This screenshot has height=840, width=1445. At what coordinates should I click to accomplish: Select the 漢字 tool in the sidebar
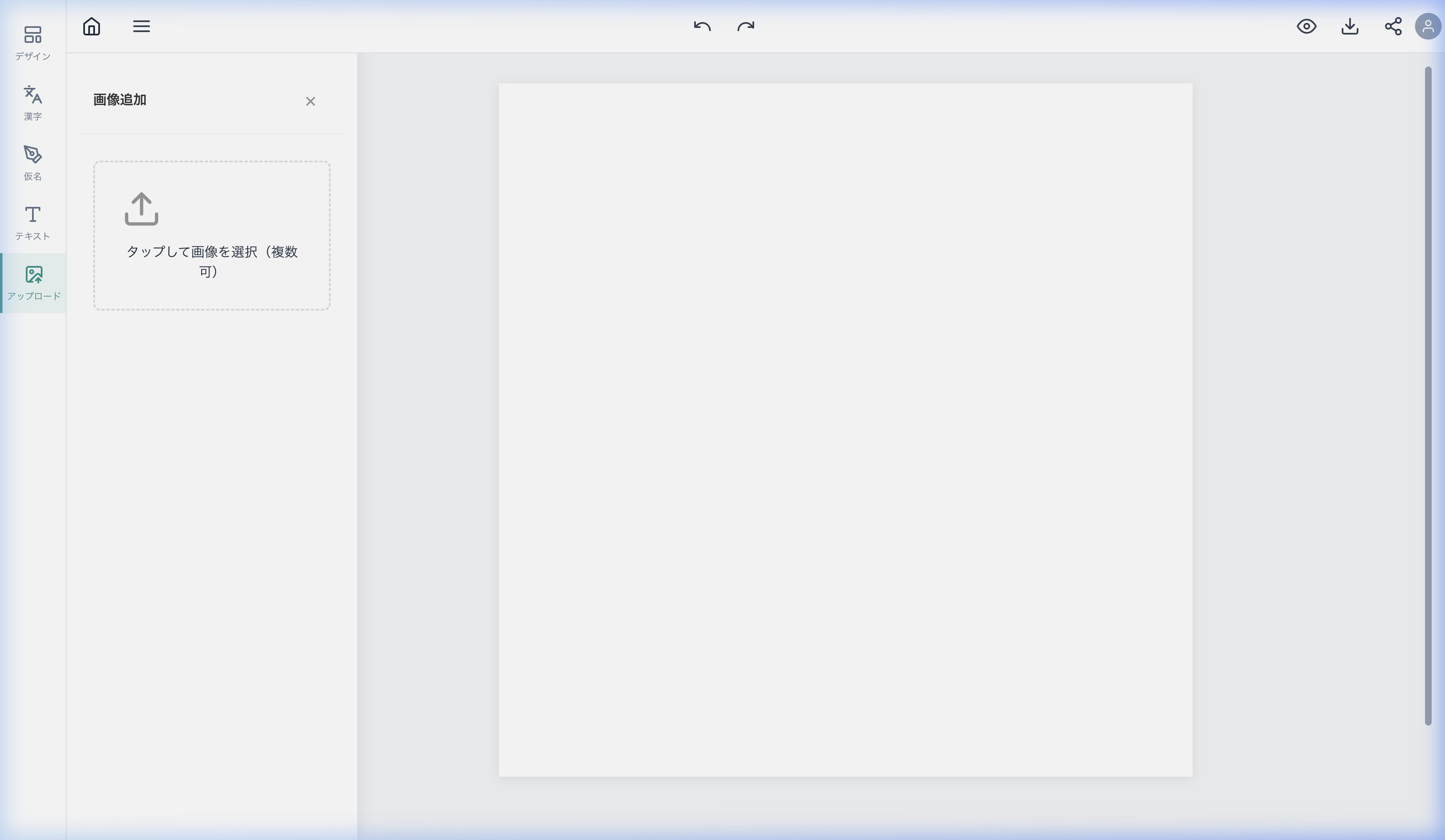pyautogui.click(x=32, y=103)
